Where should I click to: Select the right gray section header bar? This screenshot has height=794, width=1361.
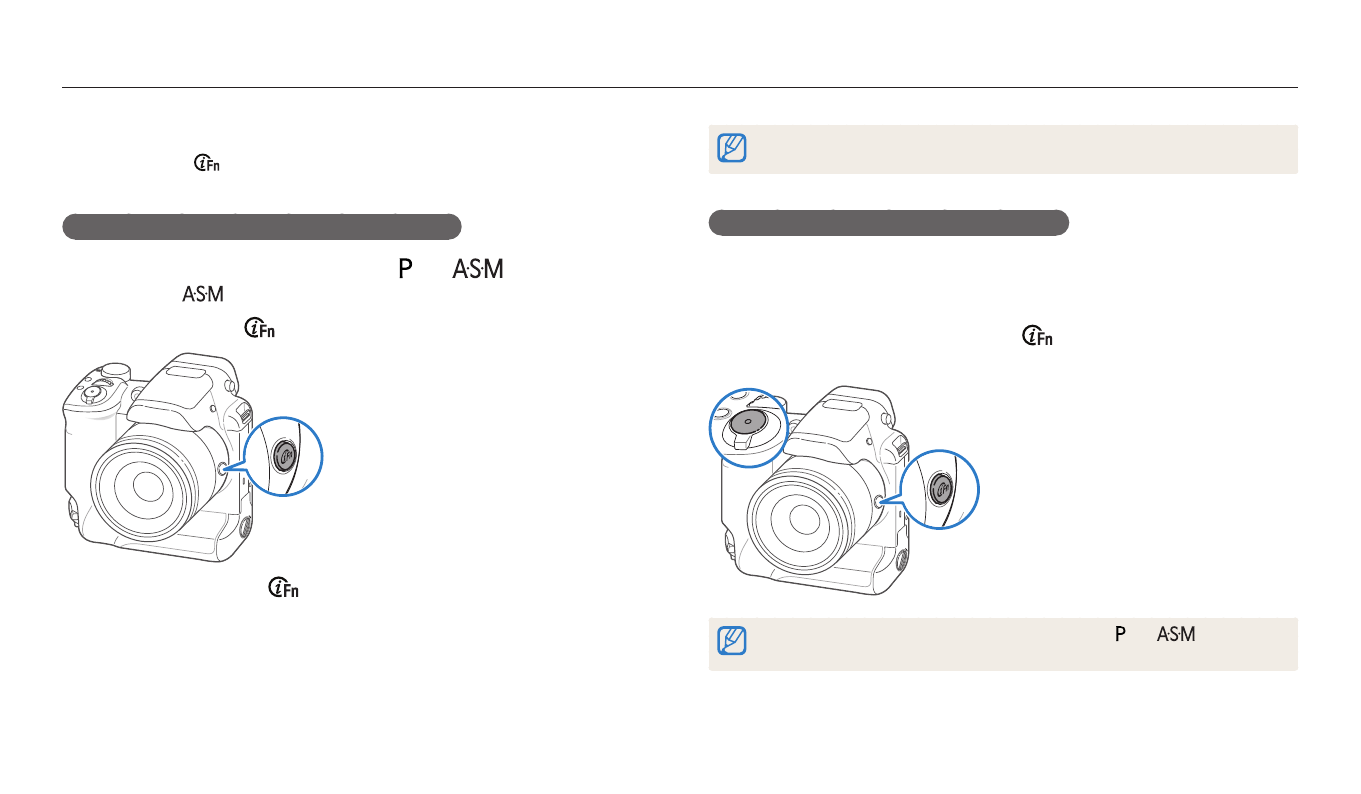coord(888,222)
